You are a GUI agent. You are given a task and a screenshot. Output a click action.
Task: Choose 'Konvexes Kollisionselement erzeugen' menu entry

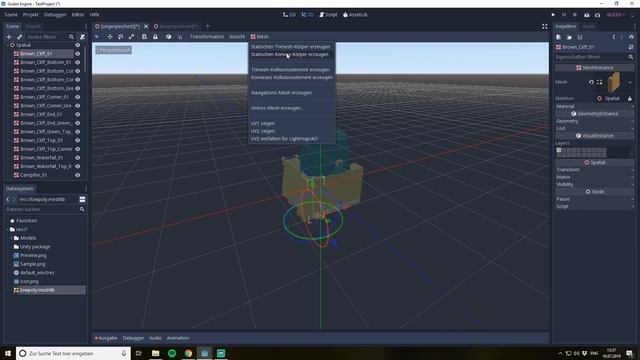coord(291,77)
